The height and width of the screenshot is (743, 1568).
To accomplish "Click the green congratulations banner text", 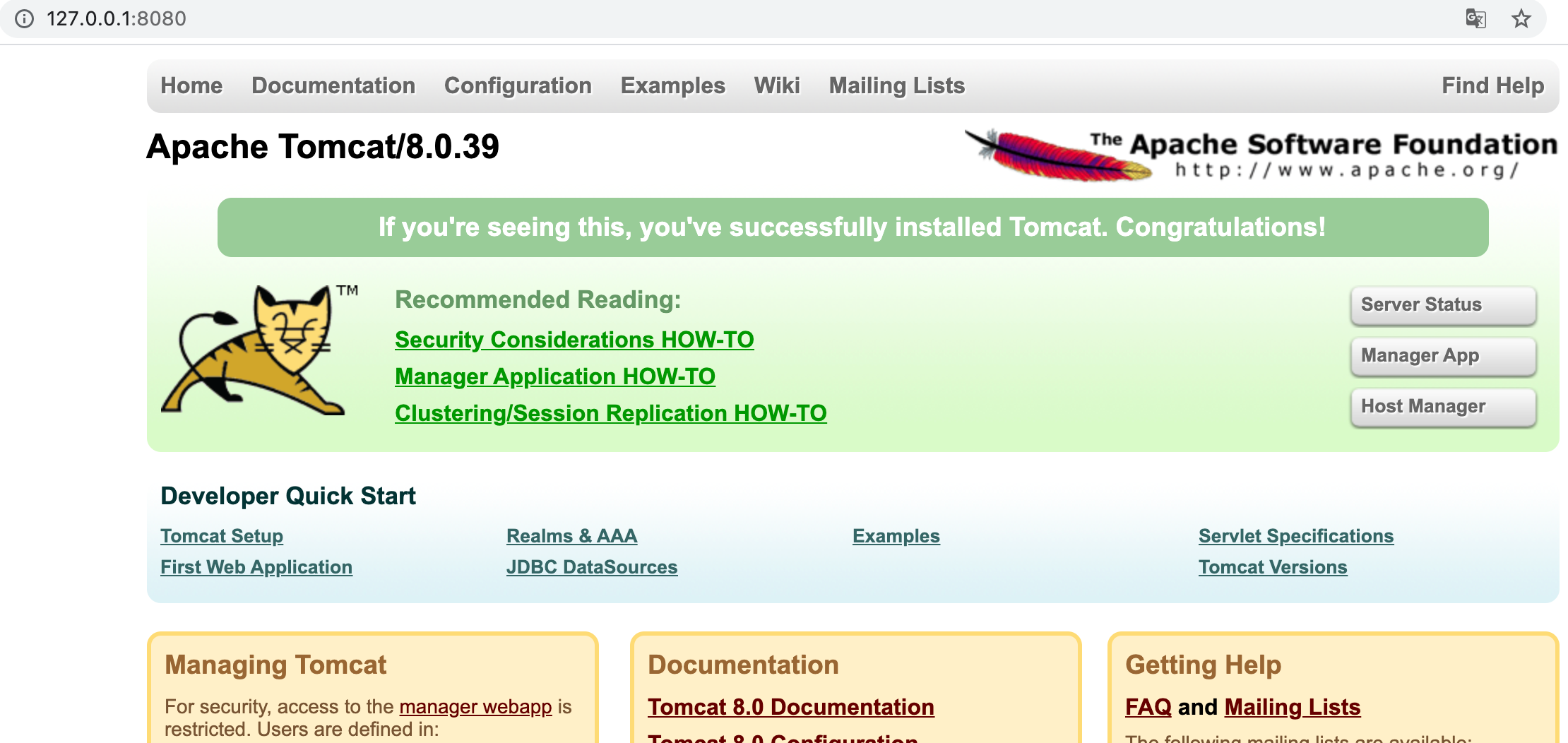I will [x=853, y=227].
